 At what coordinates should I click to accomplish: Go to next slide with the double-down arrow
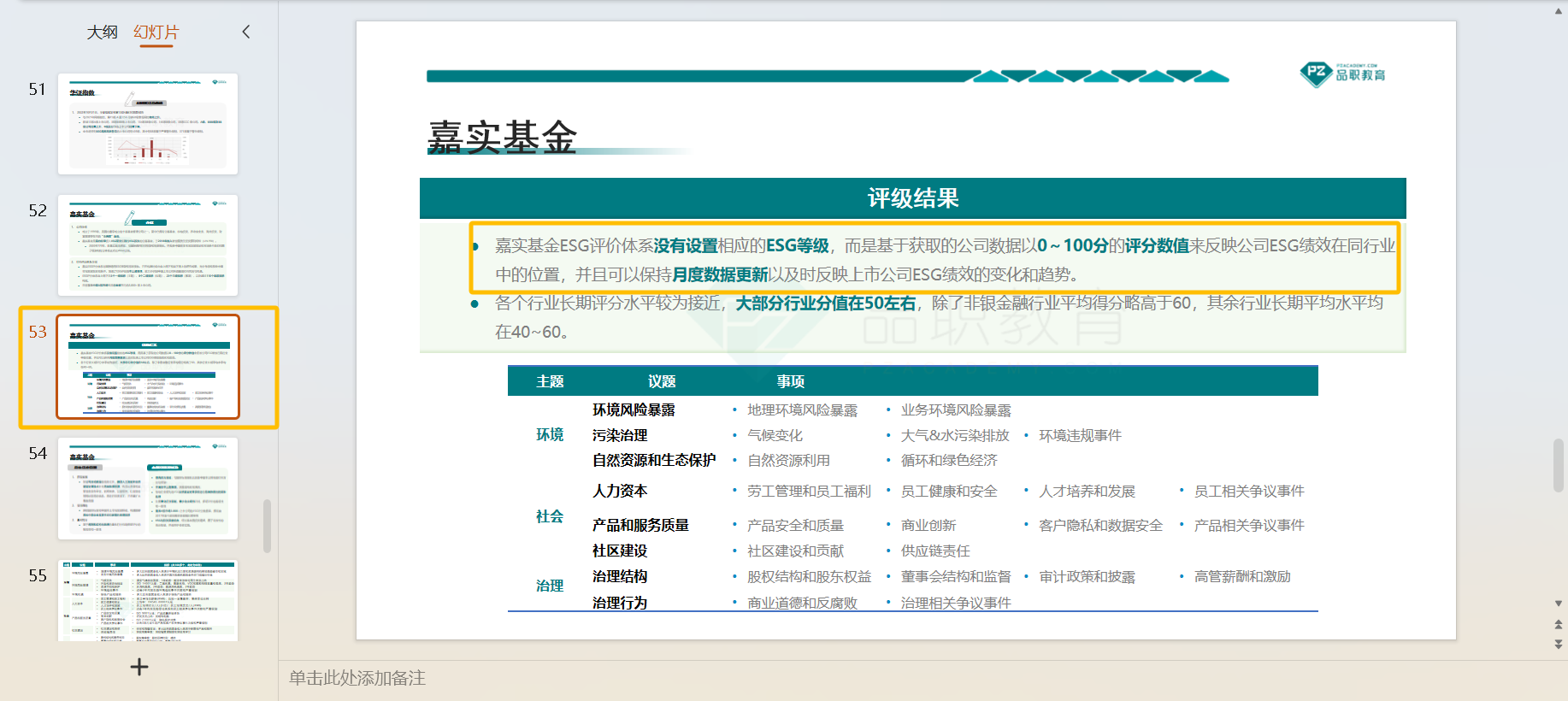[x=1559, y=645]
